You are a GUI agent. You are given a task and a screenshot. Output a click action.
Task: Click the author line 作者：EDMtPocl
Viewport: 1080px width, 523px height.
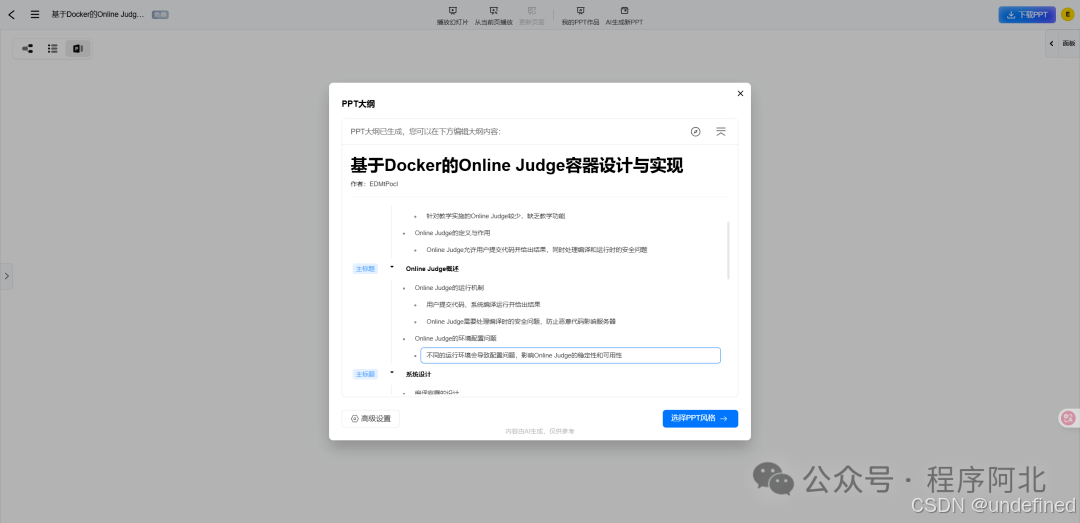pyautogui.click(x=374, y=184)
